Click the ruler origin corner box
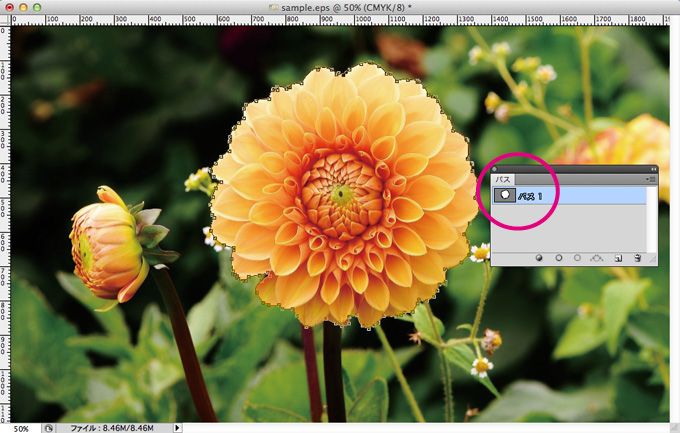The image size is (680, 433). tap(5, 20)
